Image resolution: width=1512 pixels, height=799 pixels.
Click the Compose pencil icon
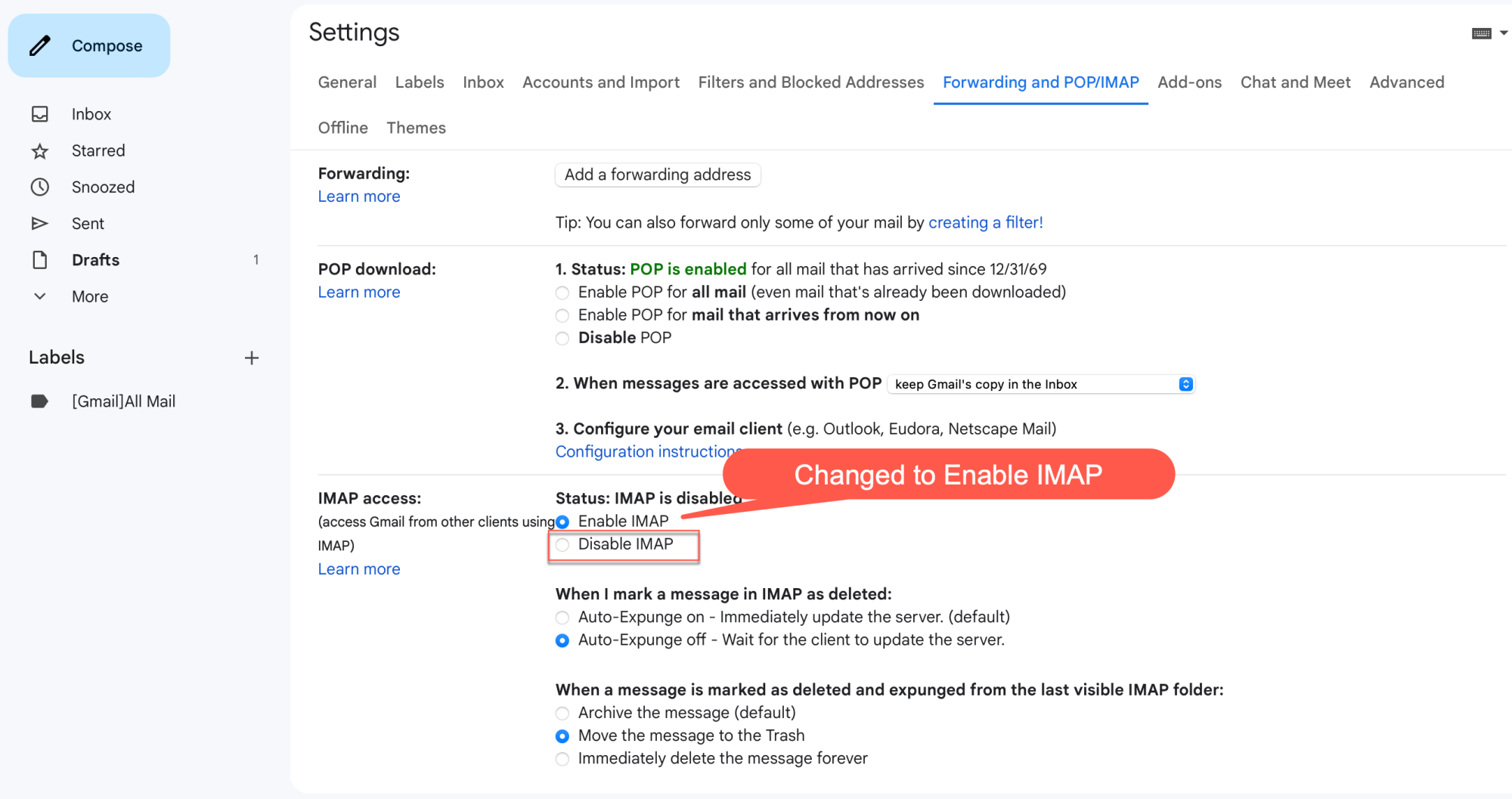[x=40, y=46]
